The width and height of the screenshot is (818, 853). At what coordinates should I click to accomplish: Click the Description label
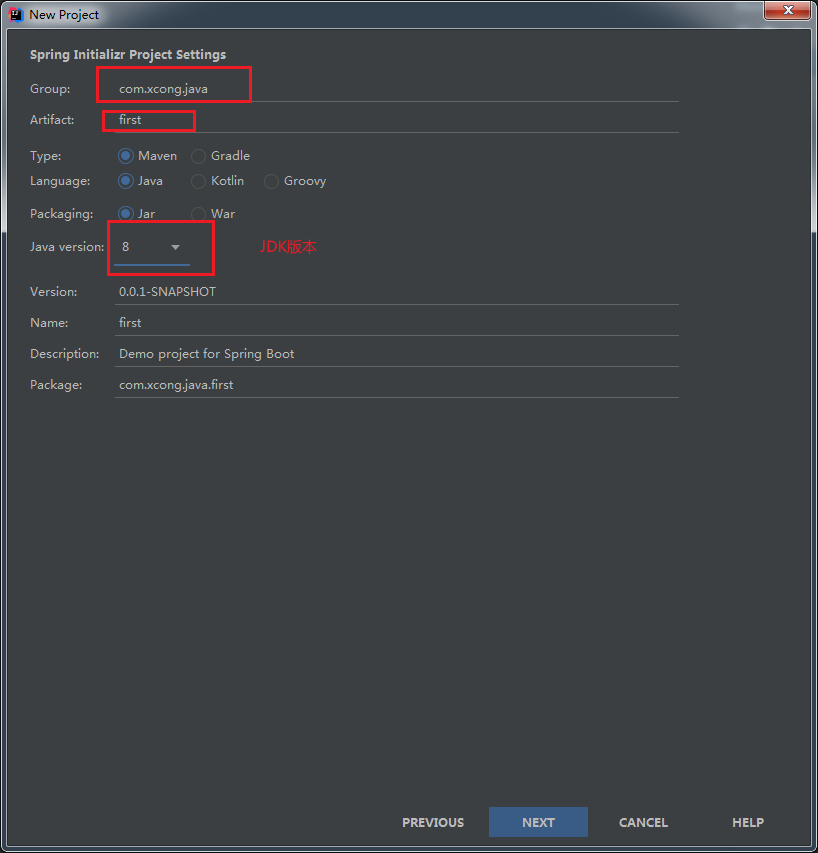65,354
